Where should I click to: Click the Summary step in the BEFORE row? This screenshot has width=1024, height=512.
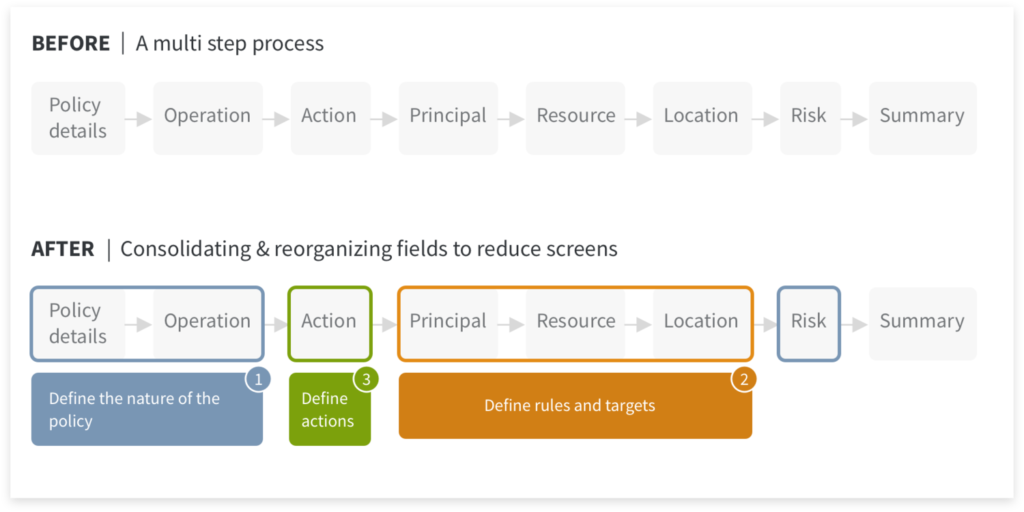(922, 117)
